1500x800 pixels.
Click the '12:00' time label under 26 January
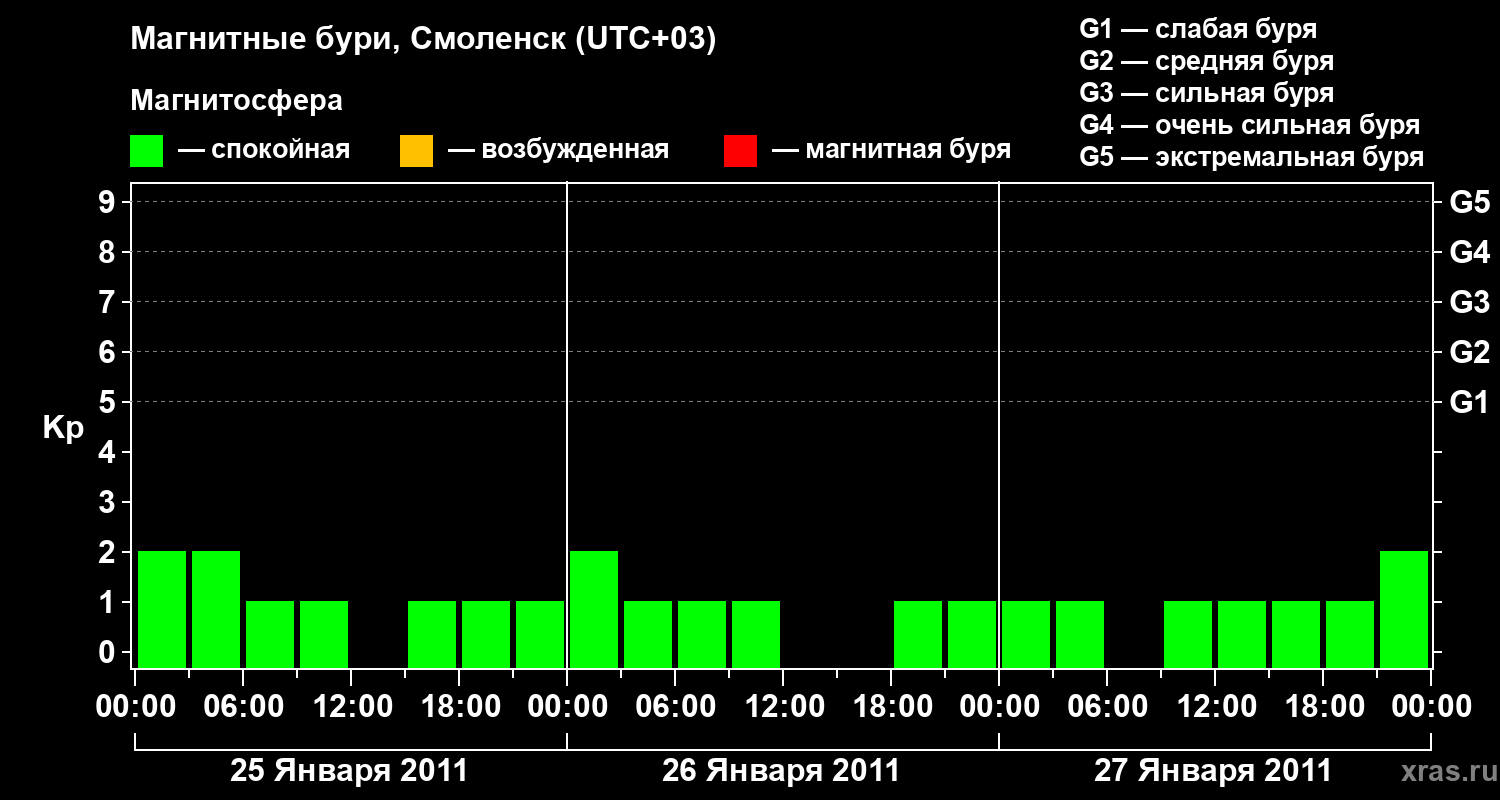click(784, 707)
